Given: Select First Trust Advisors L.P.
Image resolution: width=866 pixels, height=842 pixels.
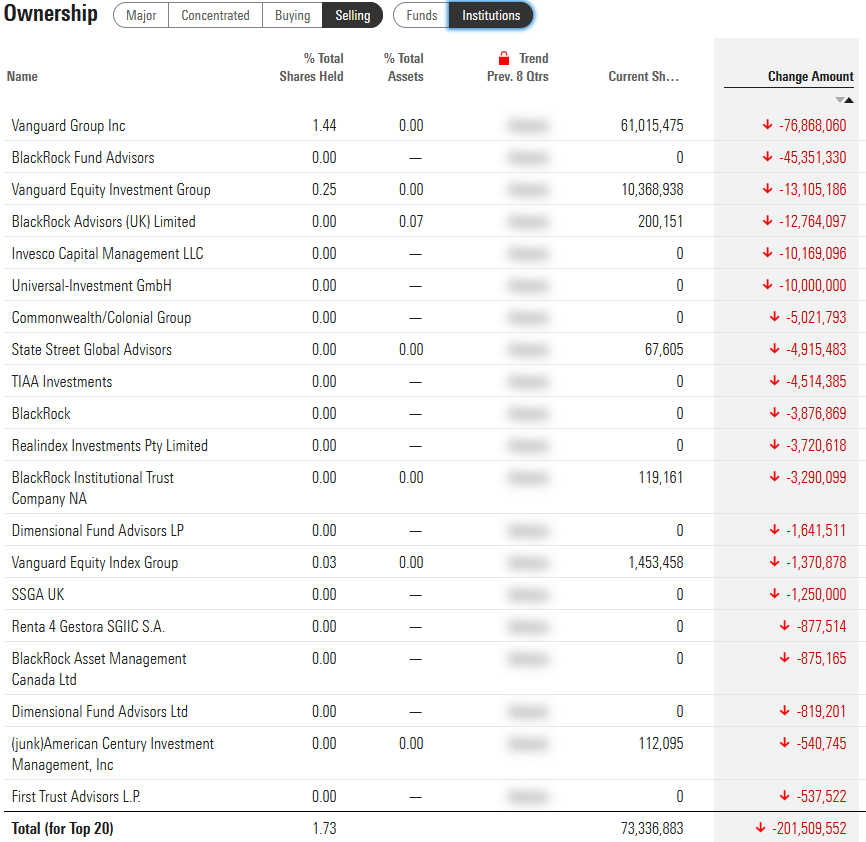Looking at the screenshot, I should [76, 797].
